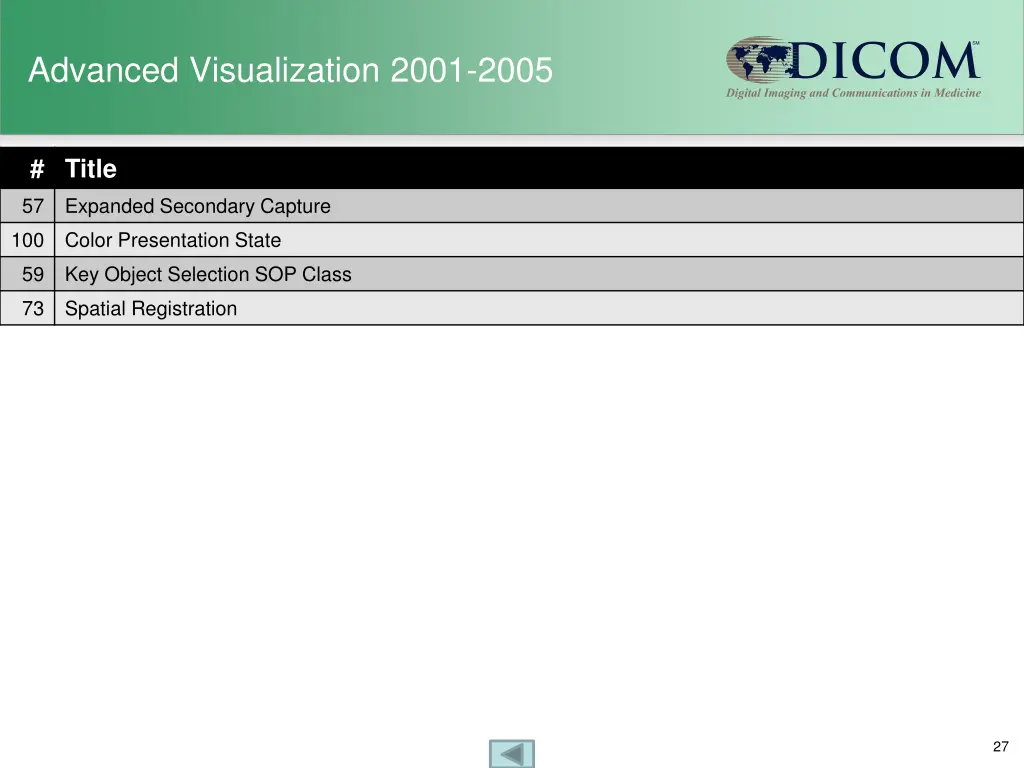Click the back arrow navigation button
Viewport: 1024px width, 768px height.
point(512,753)
